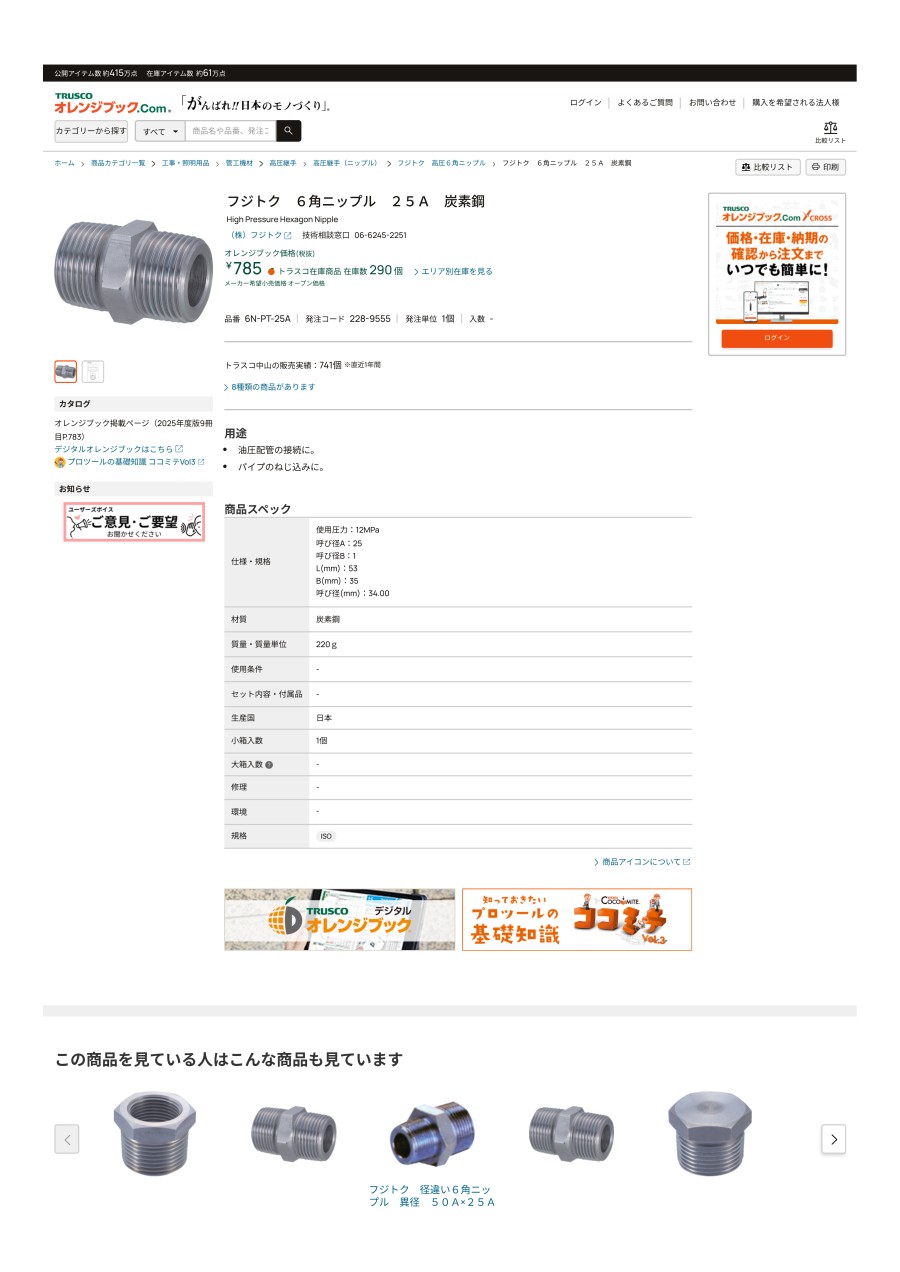Select the second product image thumbnail
Screen dimensions: 900x1272
click(x=93, y=372)
